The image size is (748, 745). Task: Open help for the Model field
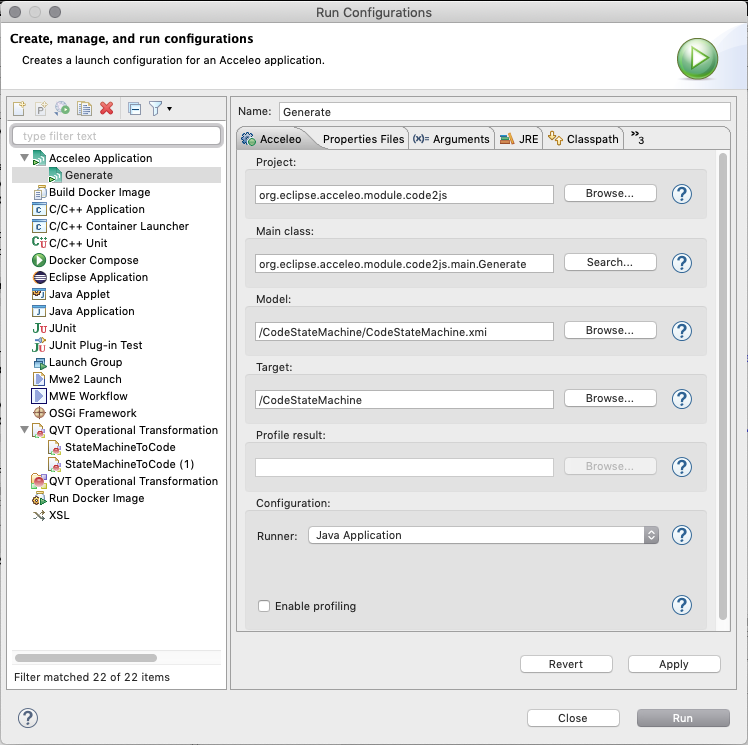682,331
